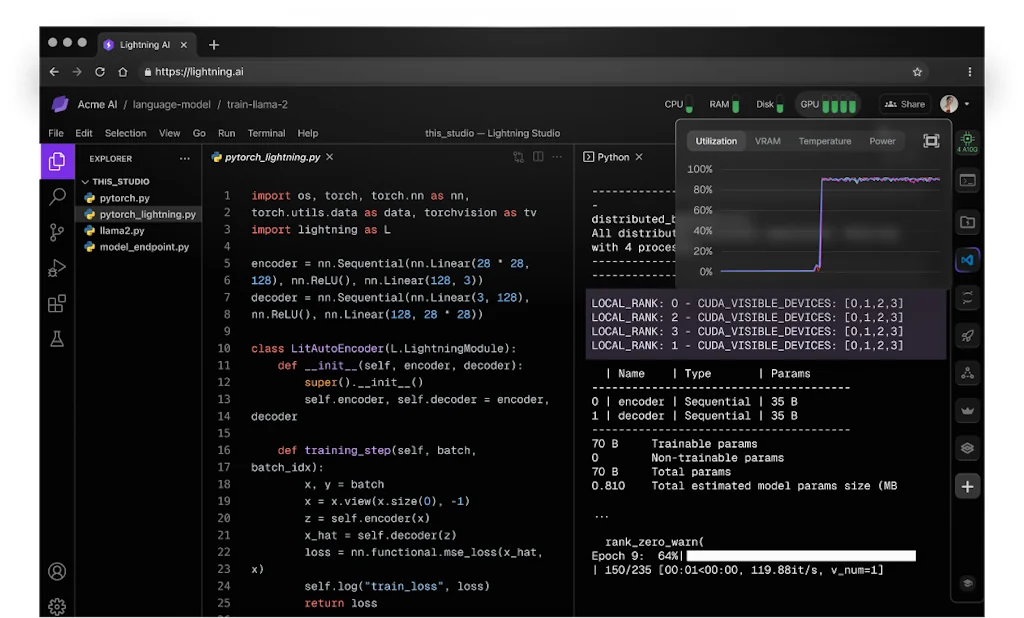The width and height of the screenshot is (1024, 618).
Task: Click the Manage gear icon
Action: (x=57, y=606)
